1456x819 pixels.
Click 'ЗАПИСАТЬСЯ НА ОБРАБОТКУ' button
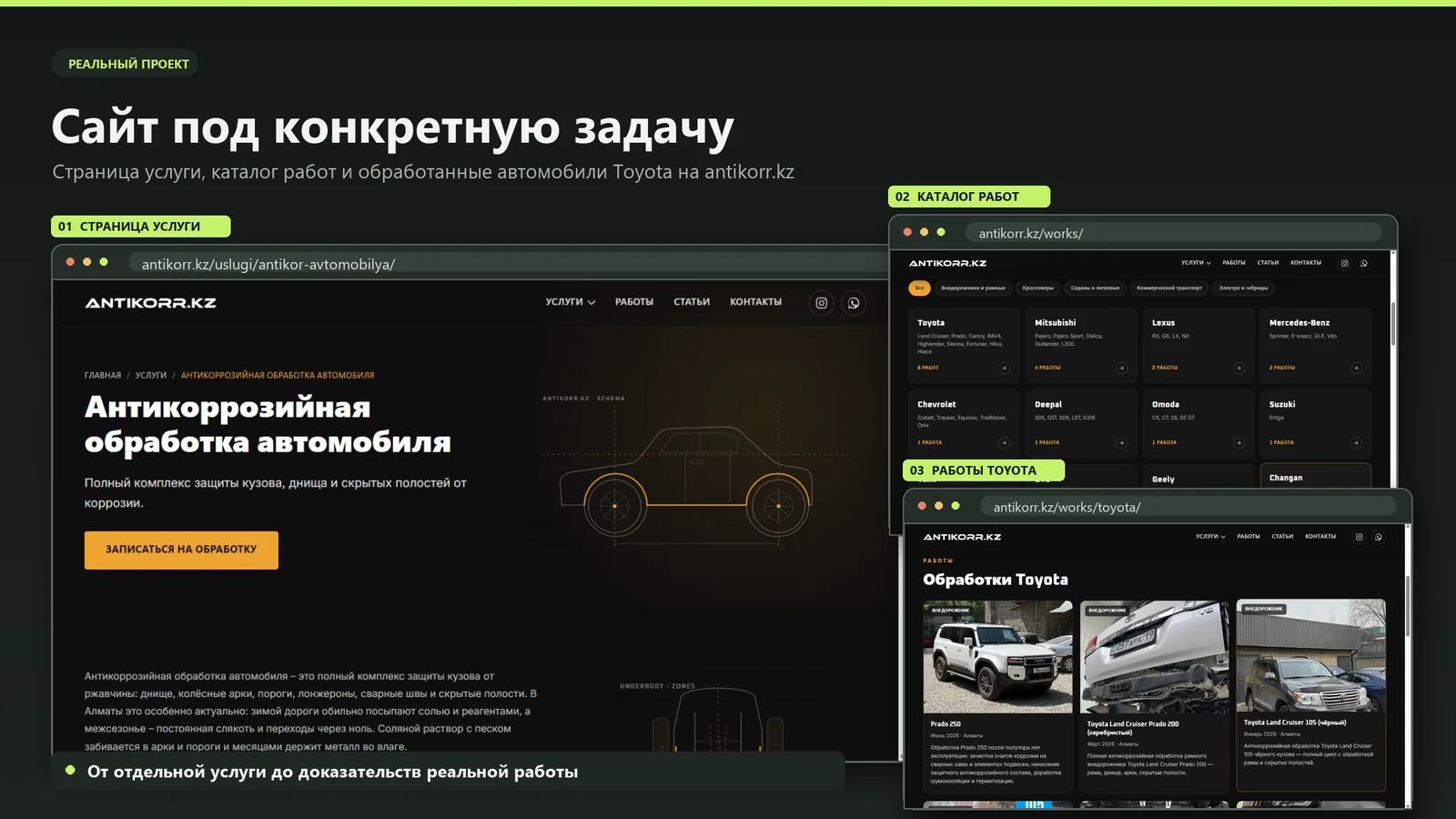[x=181, y=550]
